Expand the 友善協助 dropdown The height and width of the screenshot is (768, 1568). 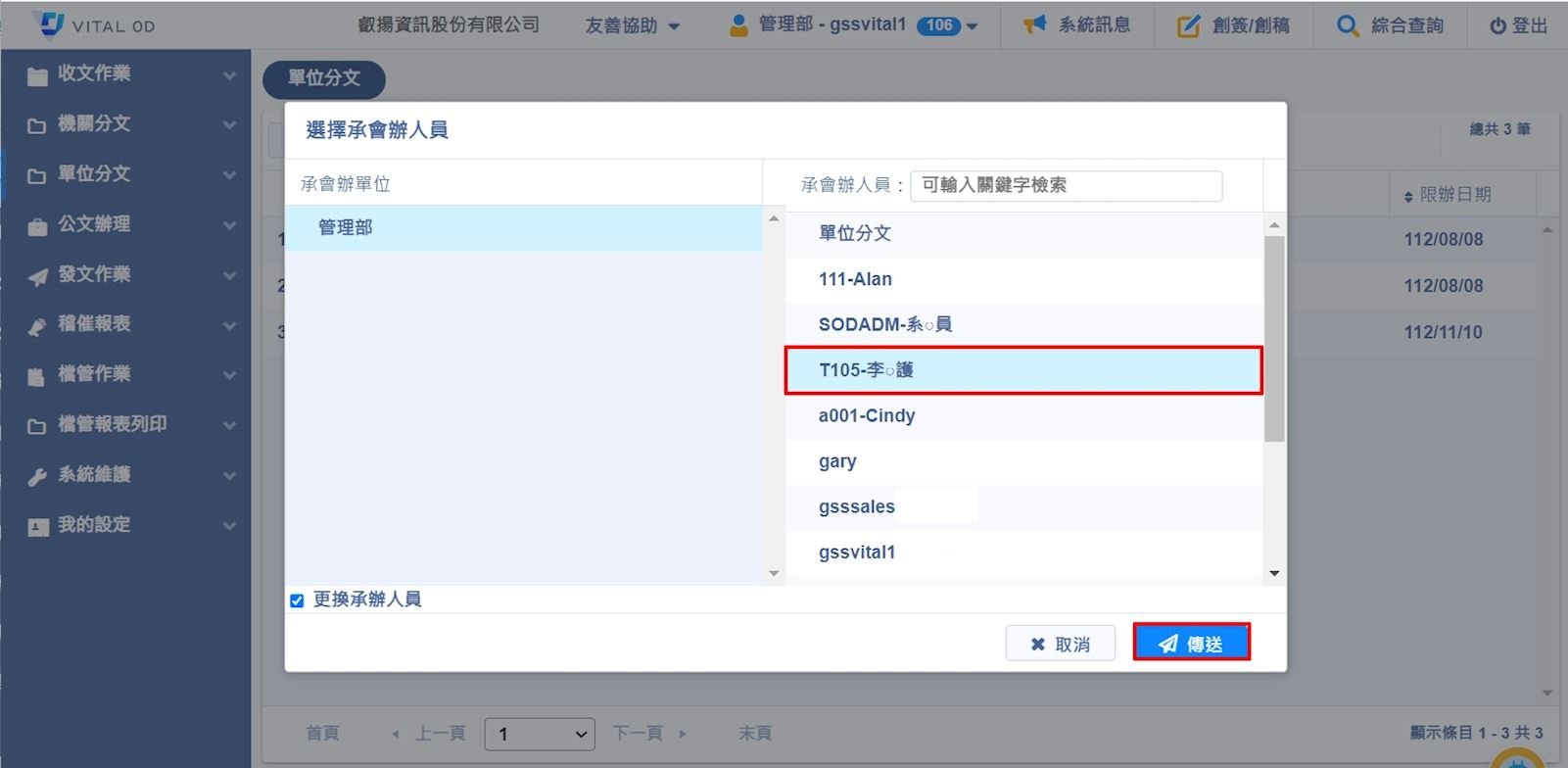coord(632,25)
